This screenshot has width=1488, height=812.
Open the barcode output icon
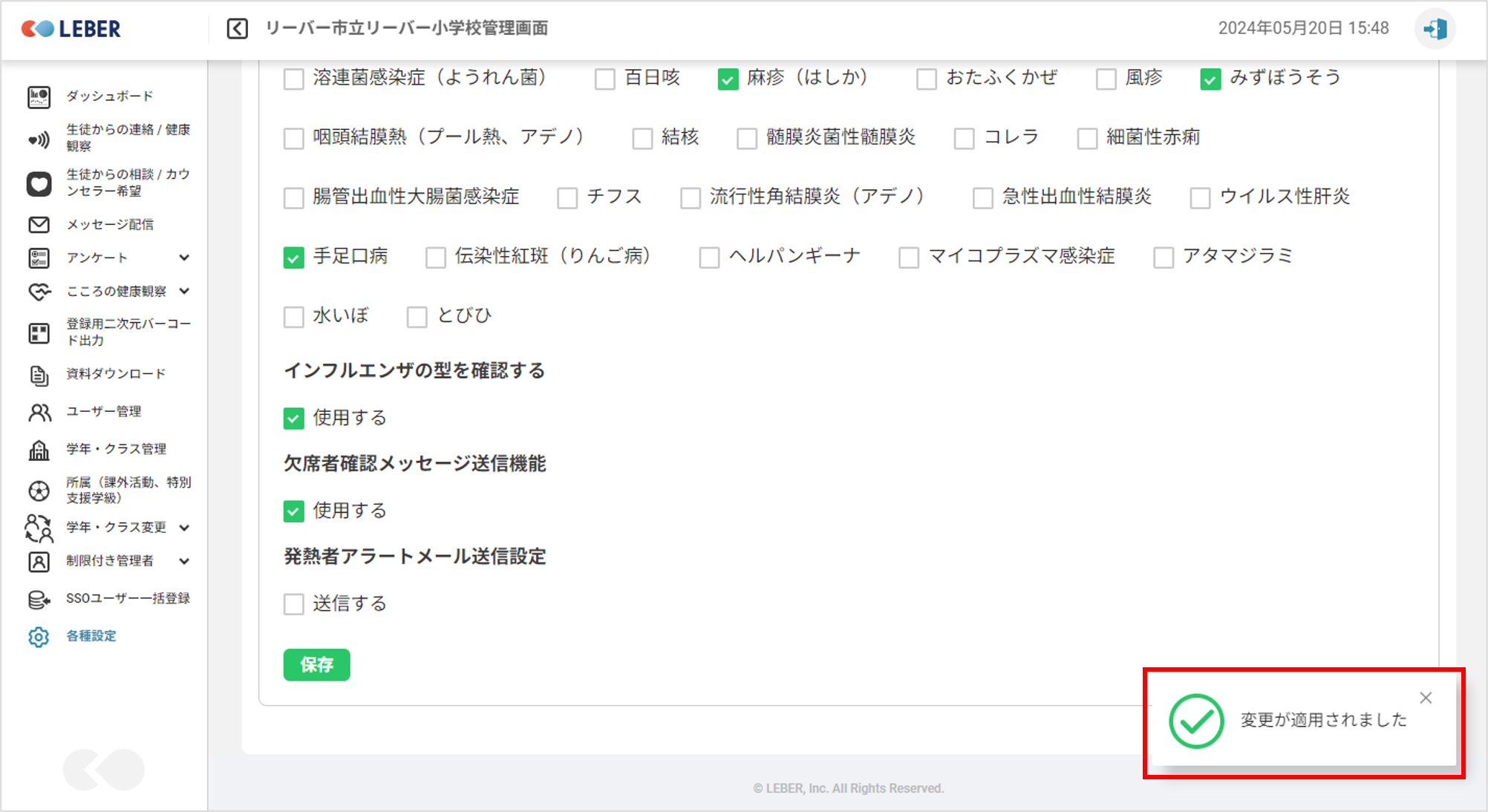[x=39, y=333]
